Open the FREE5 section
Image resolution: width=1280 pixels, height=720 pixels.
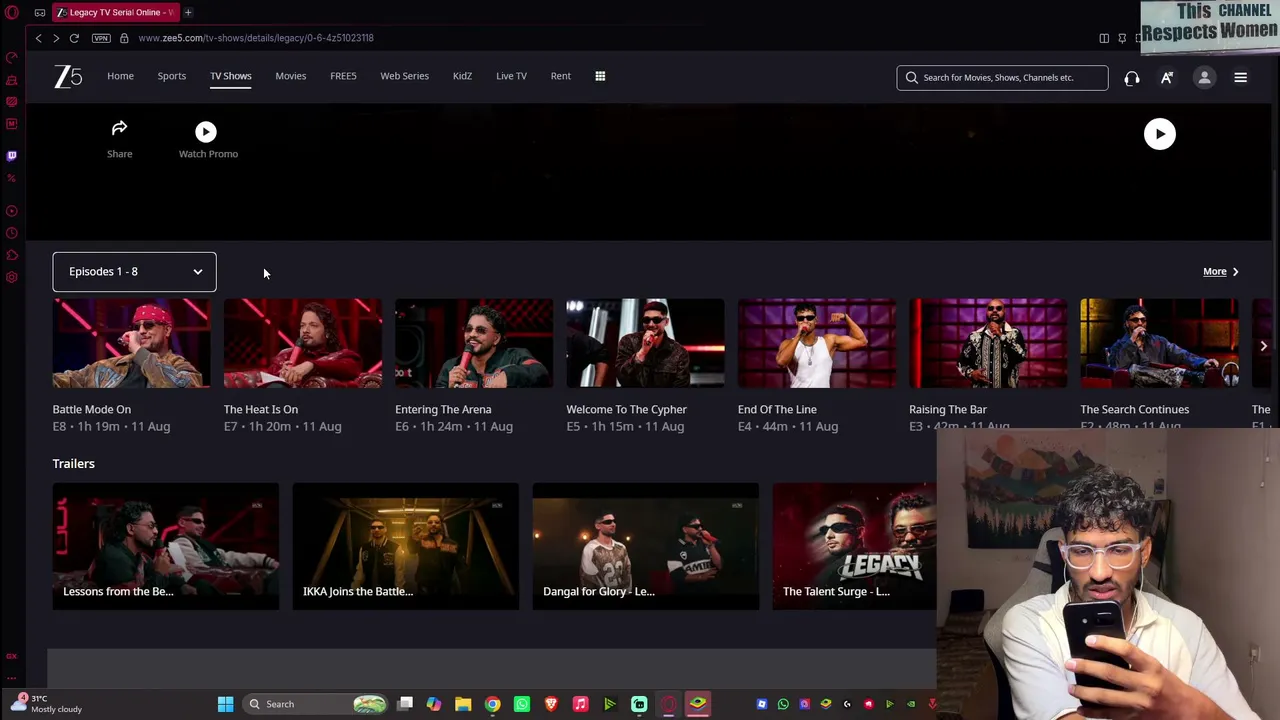click(x=343, y=76)
